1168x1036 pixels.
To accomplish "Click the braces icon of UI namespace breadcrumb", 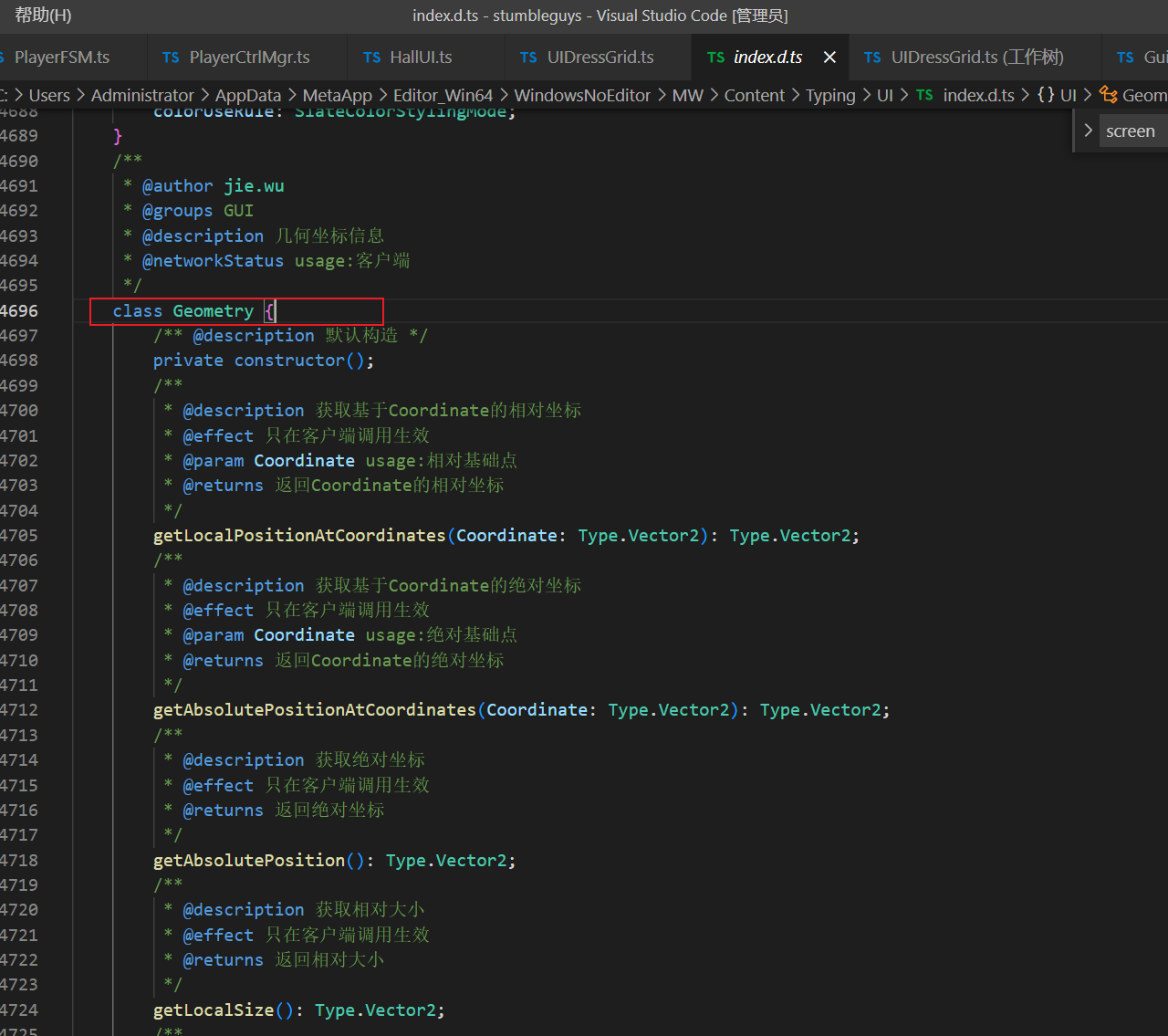I will click(1046, 95).
